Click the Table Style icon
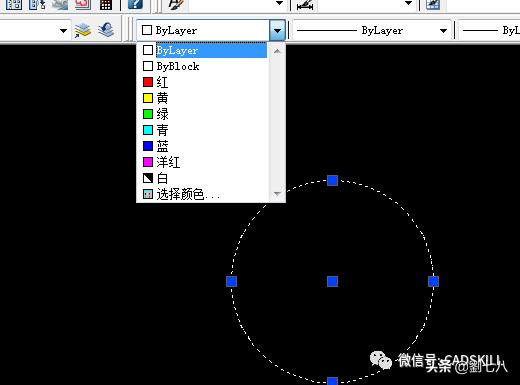 coord(433,4)
